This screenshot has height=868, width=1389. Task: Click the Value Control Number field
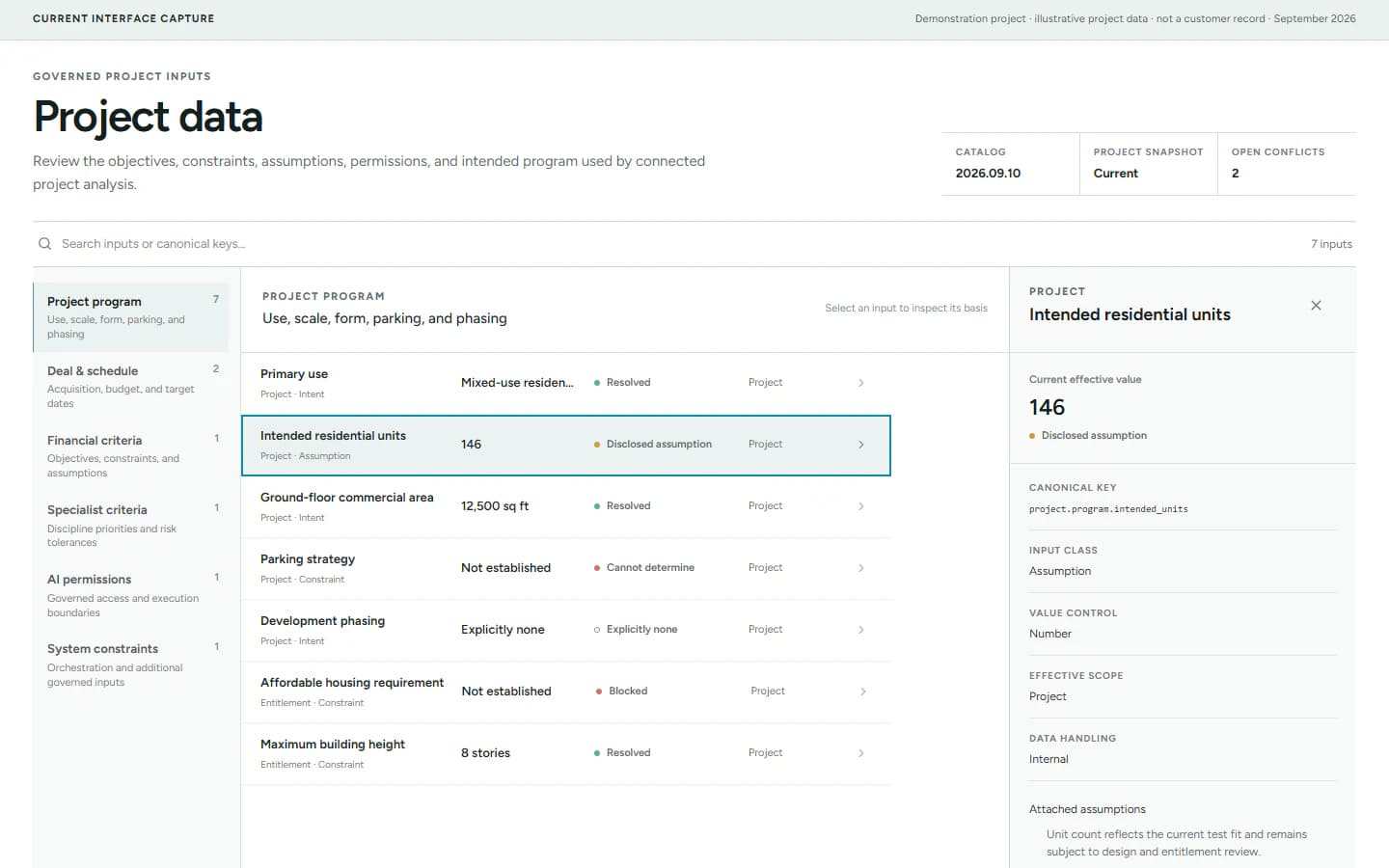click(1050, 634)
